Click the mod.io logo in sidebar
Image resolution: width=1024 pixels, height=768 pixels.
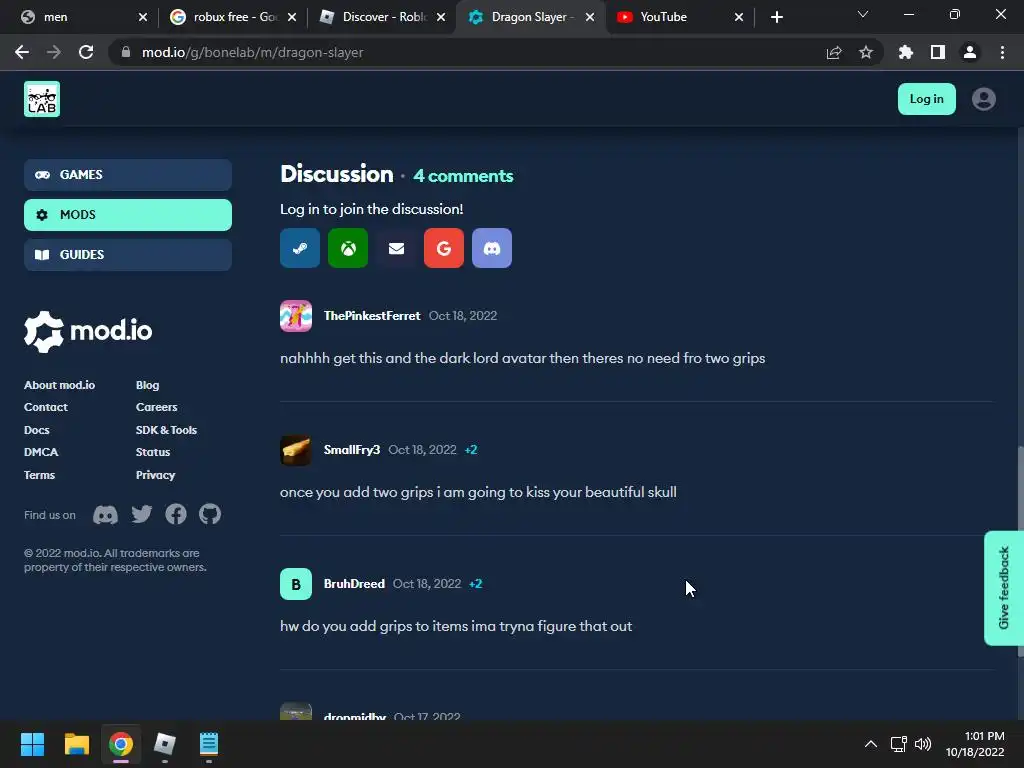coord(88,332)
